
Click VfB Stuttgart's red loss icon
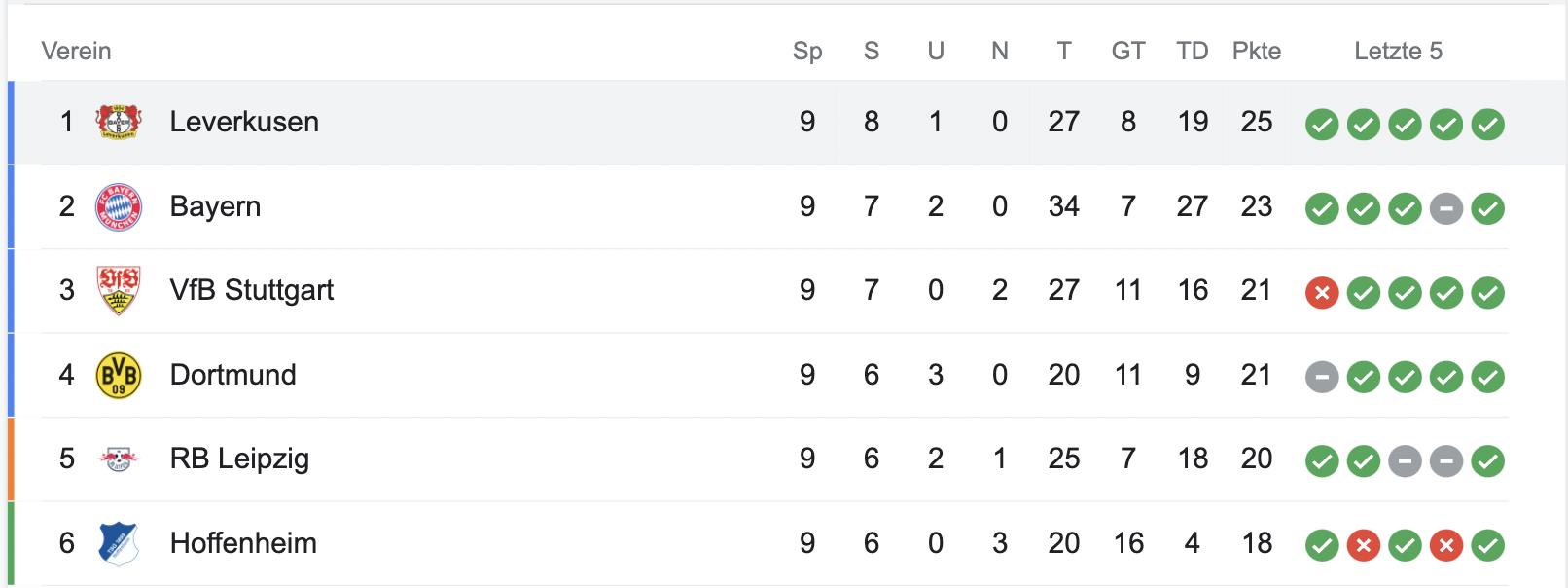1322,292
